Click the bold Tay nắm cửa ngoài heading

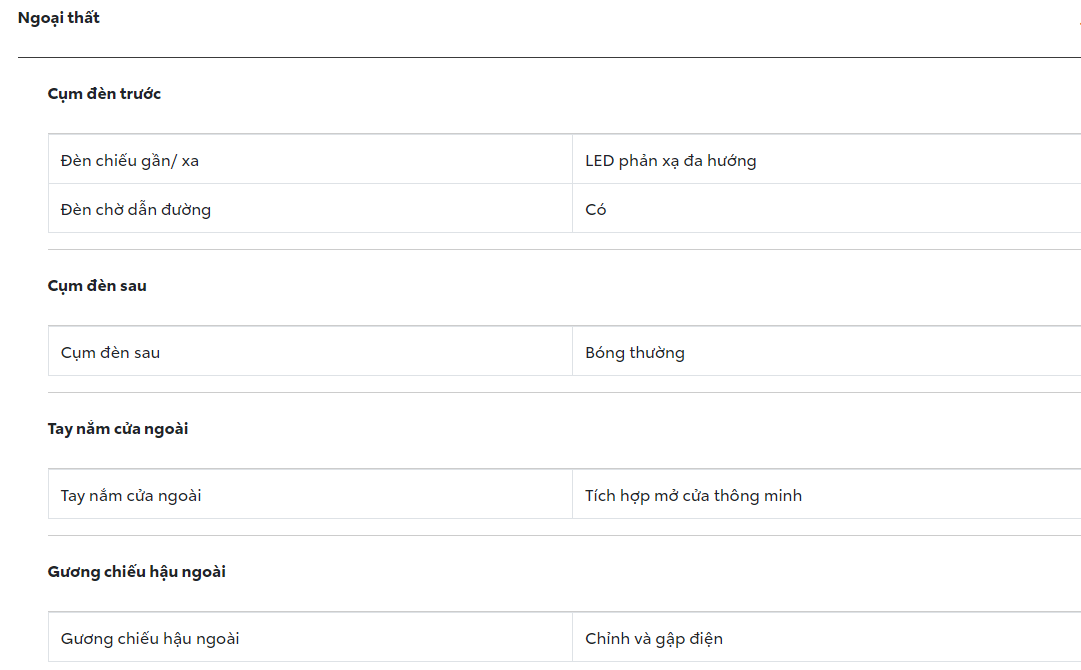tap(118, 429)
